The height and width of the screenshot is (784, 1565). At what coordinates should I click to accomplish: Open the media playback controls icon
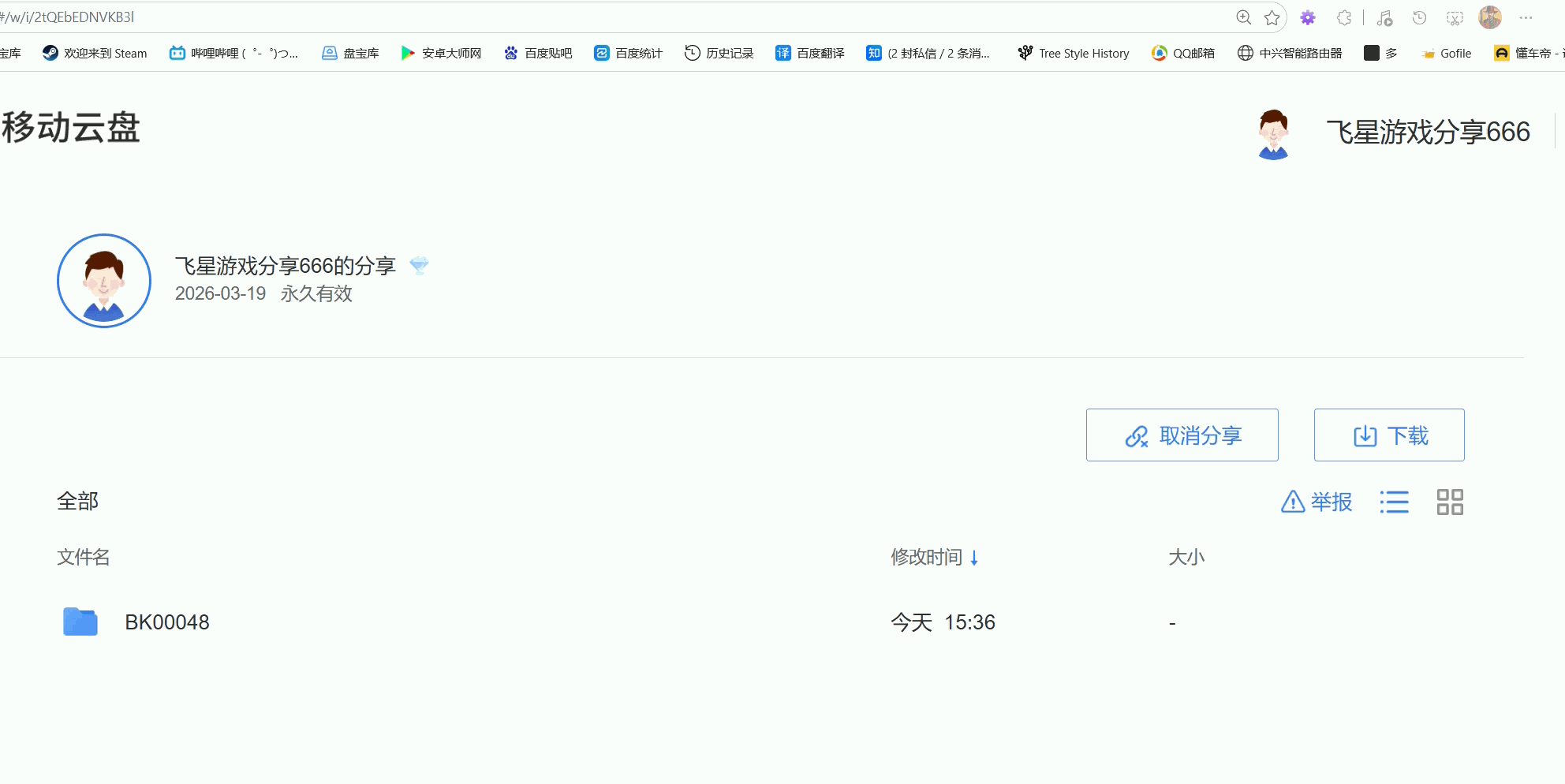1385,17
